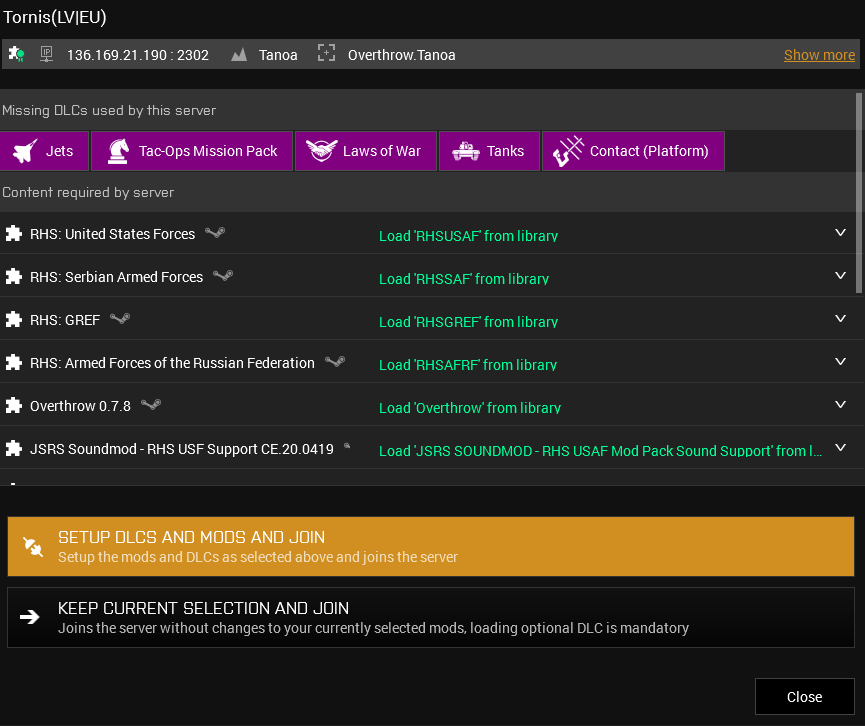Click the Overthrow.Tanoa mission bracket icon
This screenshot has height=726, width=865.
(326, 55)
